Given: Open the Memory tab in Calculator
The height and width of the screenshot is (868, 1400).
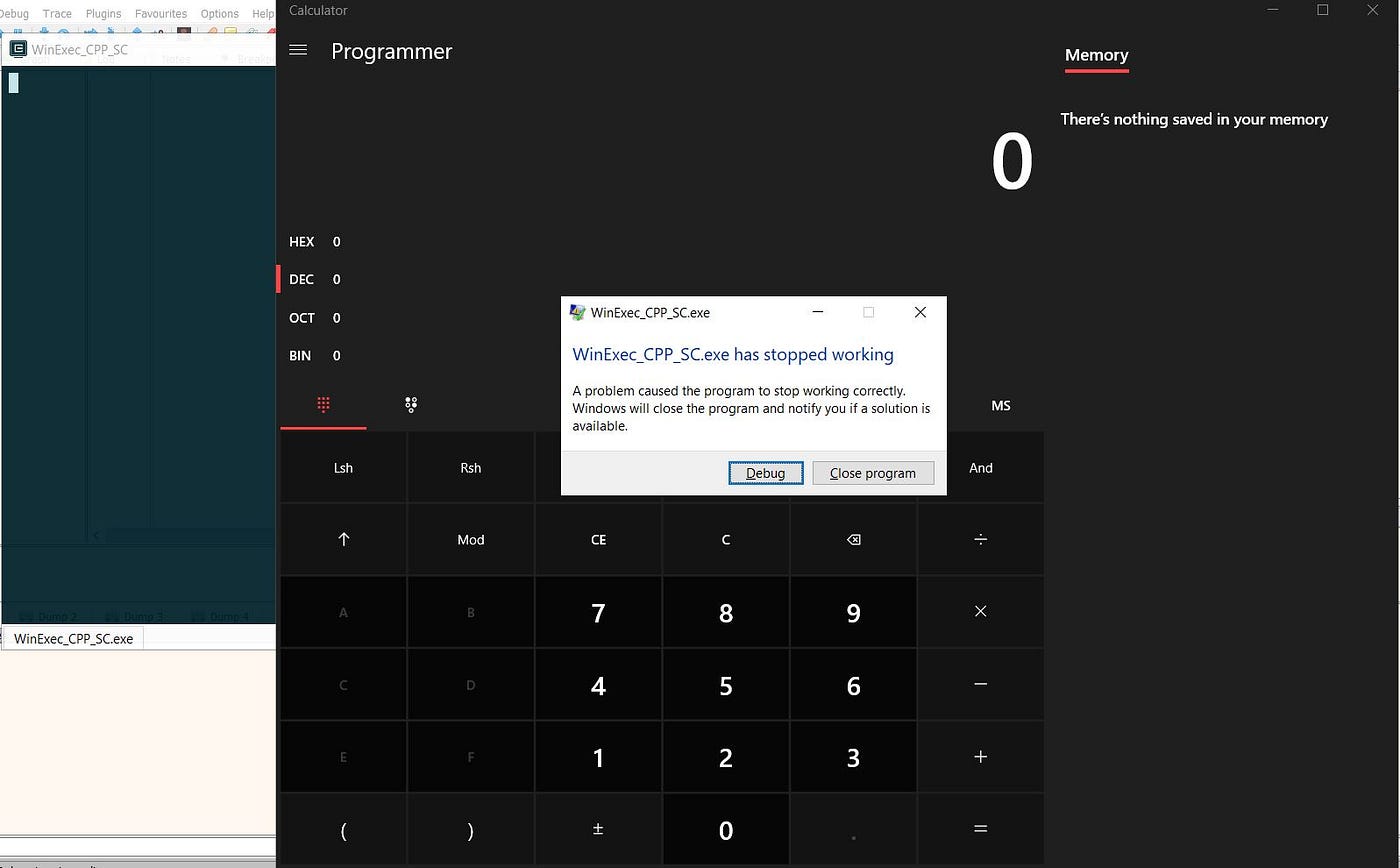Looking at the screenshot, I should tap(1096, 55).
